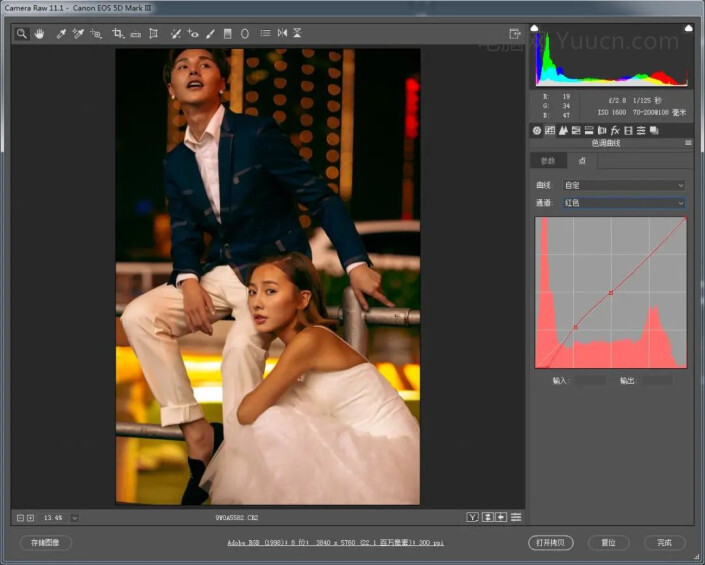This screenshot has height=565, width=705.
Task: Expand the 通道 channel dropdown
Action: click(x=624, y=203)
